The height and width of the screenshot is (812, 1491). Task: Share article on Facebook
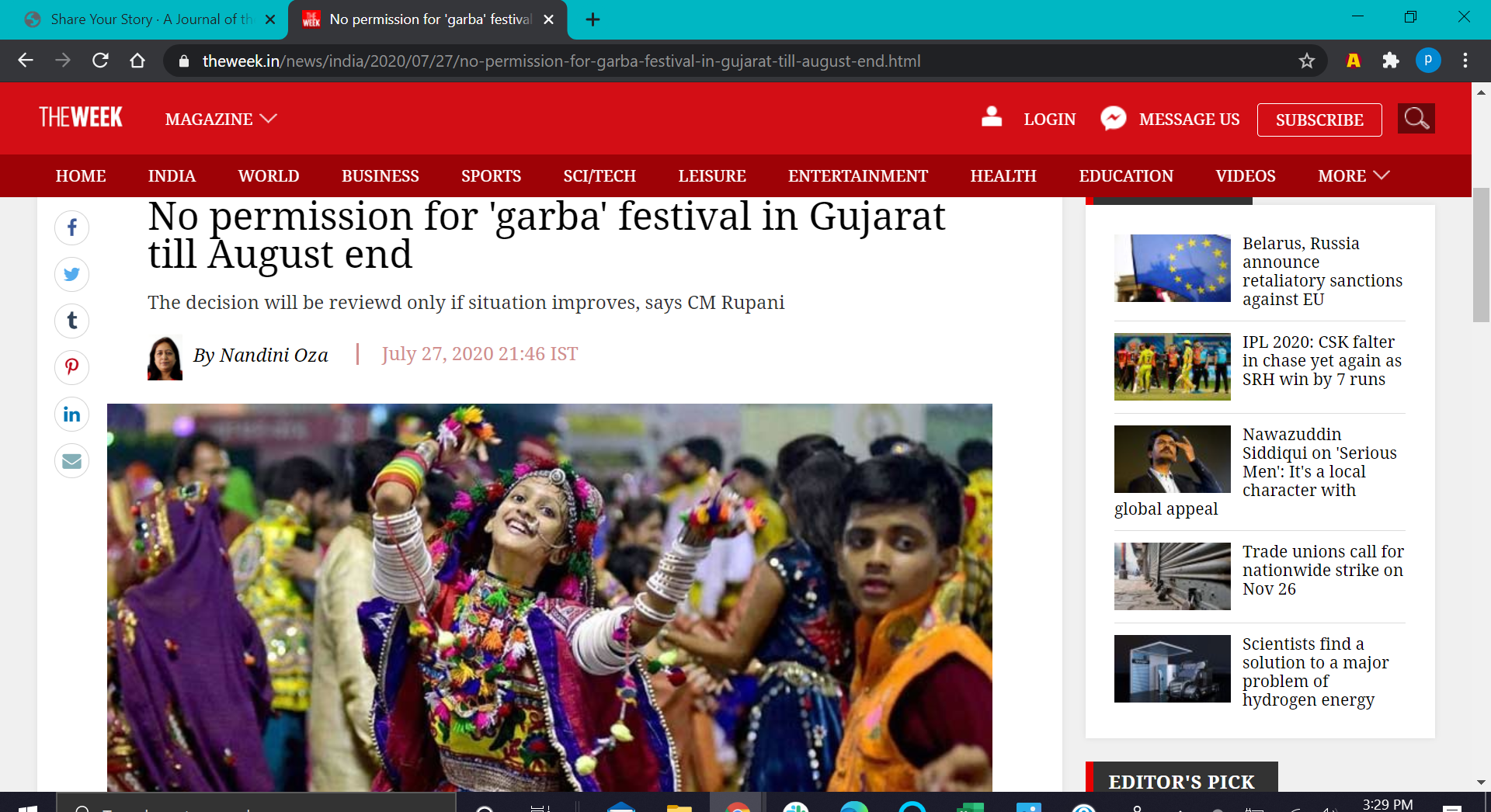[71, 228]
